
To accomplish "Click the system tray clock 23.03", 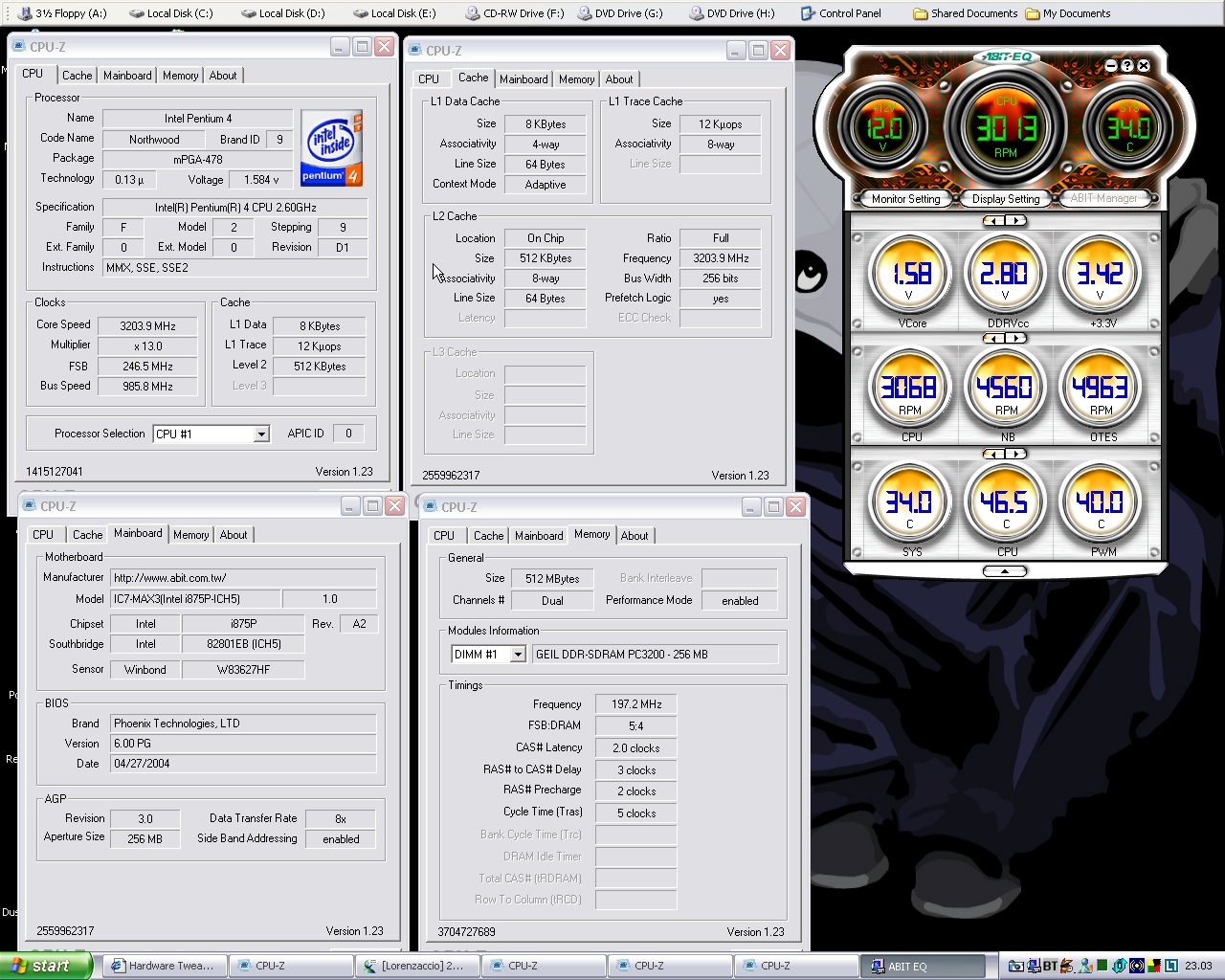I will coord(1198,967).
